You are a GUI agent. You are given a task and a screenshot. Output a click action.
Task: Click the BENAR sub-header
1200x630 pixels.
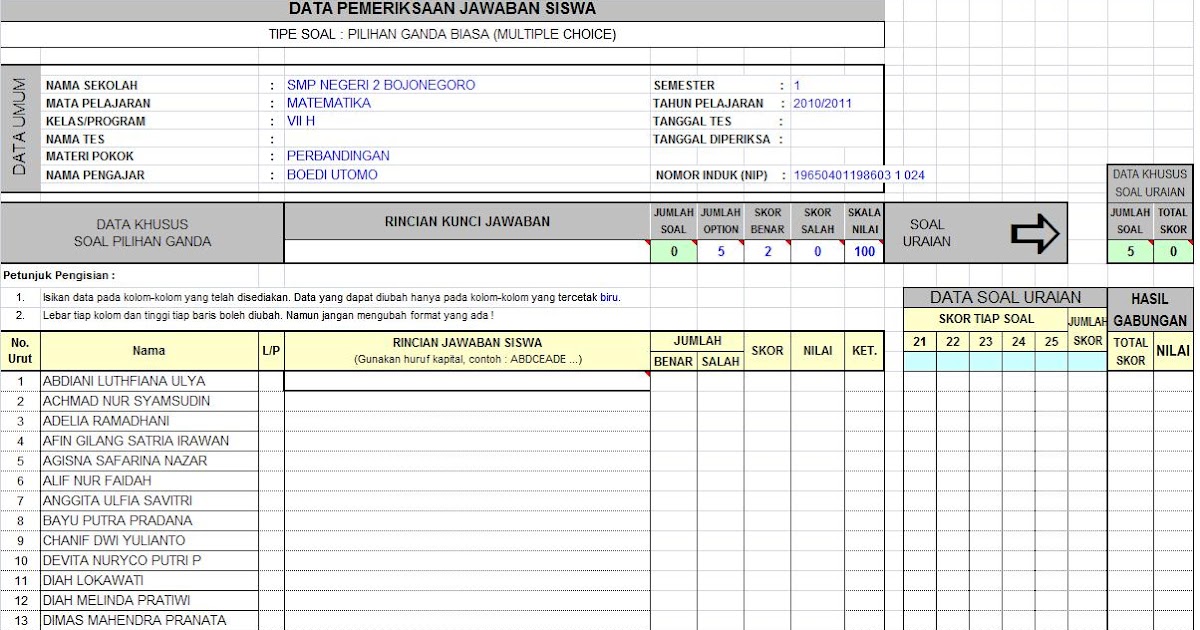coord(674,361)
